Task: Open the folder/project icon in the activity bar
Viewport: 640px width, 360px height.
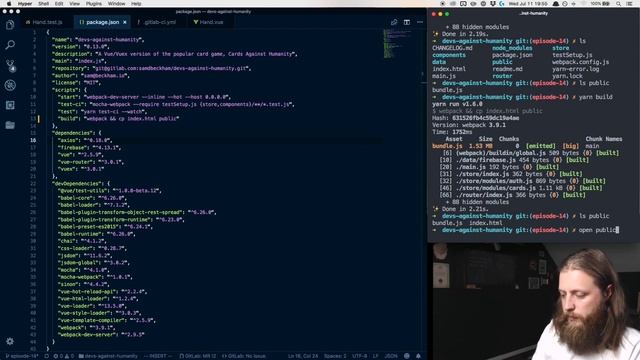Action: tap(10, 124)
